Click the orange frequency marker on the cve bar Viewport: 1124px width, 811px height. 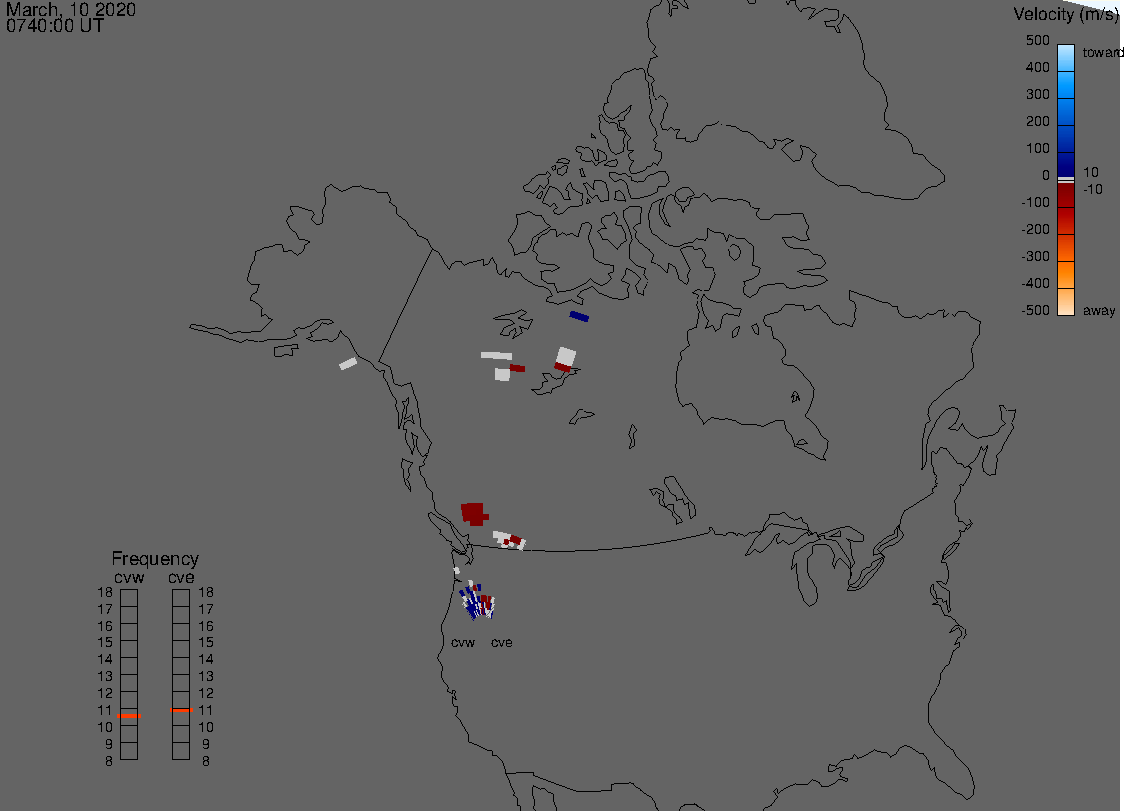(x=181, y=710)
